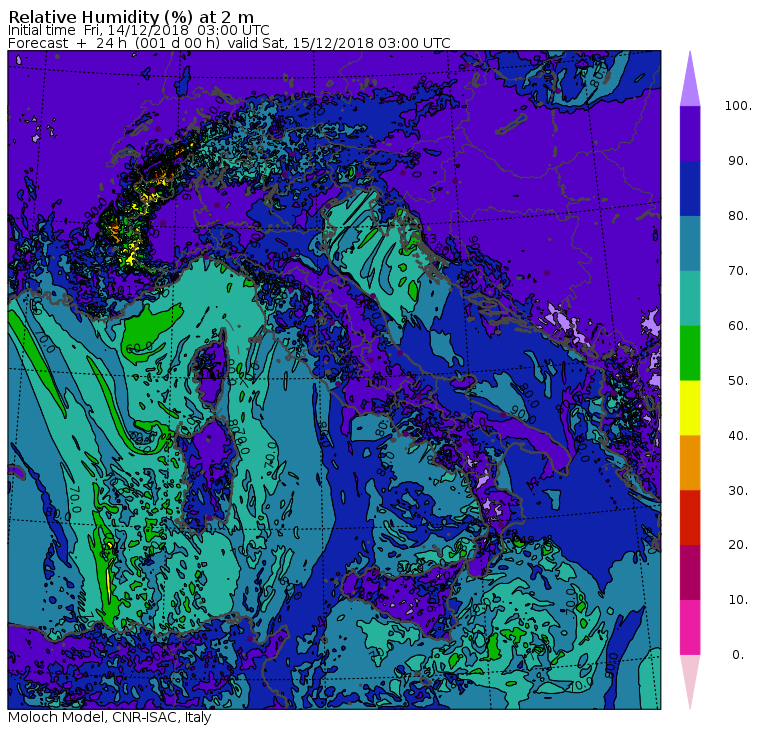
Task: Click the 0–10 pink colorbar segment
Action: click(690, 628)
